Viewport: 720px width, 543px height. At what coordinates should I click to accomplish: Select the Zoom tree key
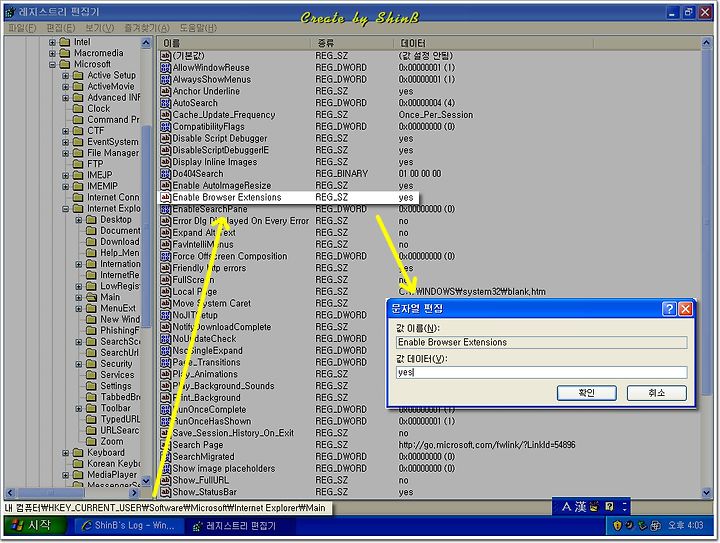pos(112,441)
